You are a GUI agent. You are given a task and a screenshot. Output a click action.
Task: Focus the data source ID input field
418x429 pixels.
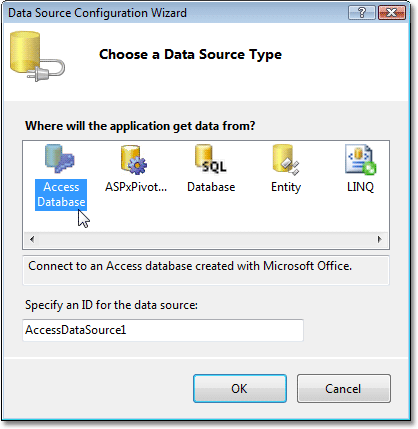pos(163,330)
